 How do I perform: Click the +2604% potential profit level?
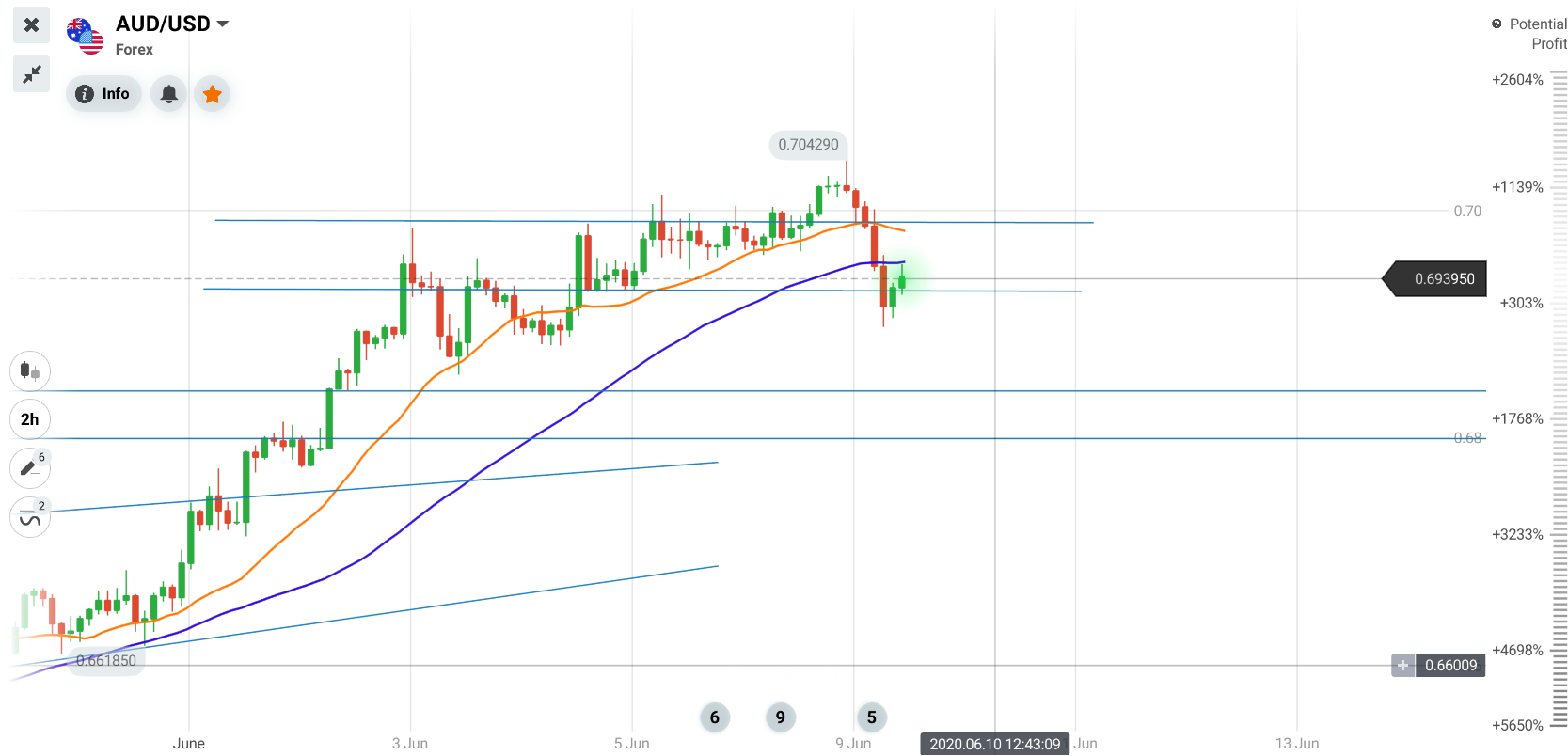click(1517, 80)
